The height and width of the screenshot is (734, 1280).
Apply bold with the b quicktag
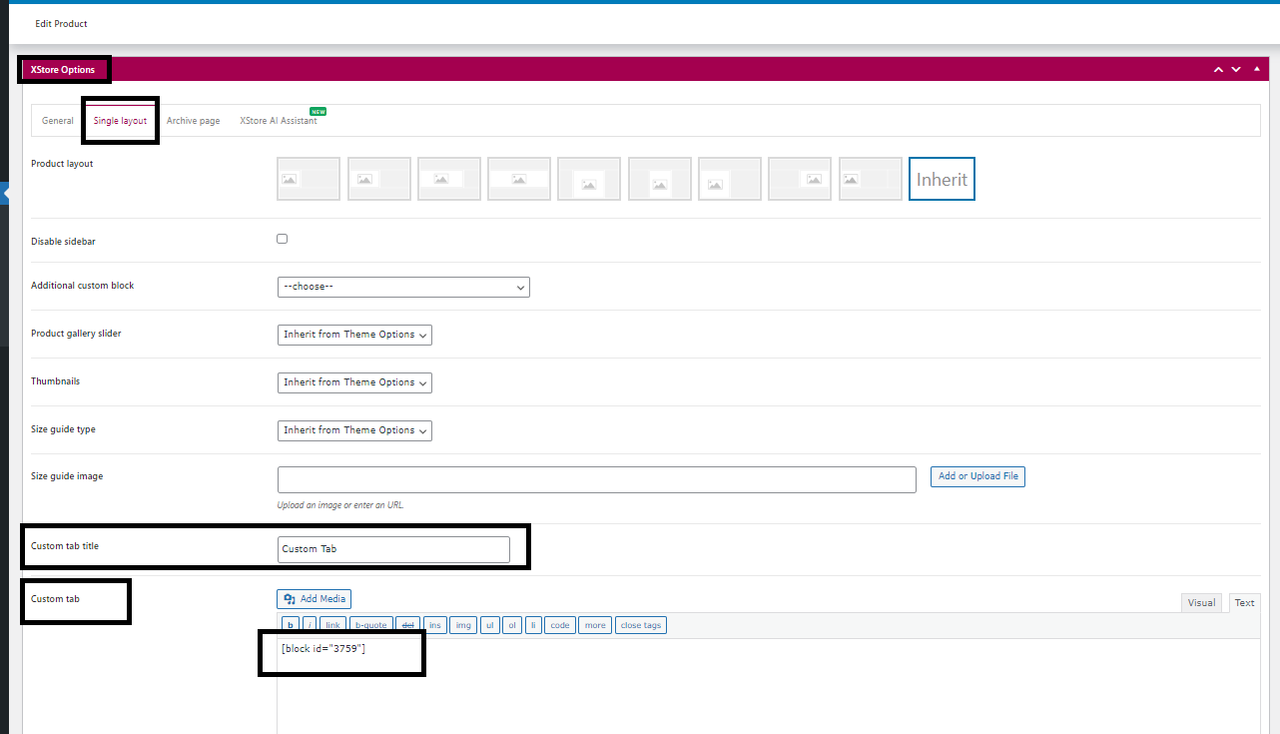[291, 626]
